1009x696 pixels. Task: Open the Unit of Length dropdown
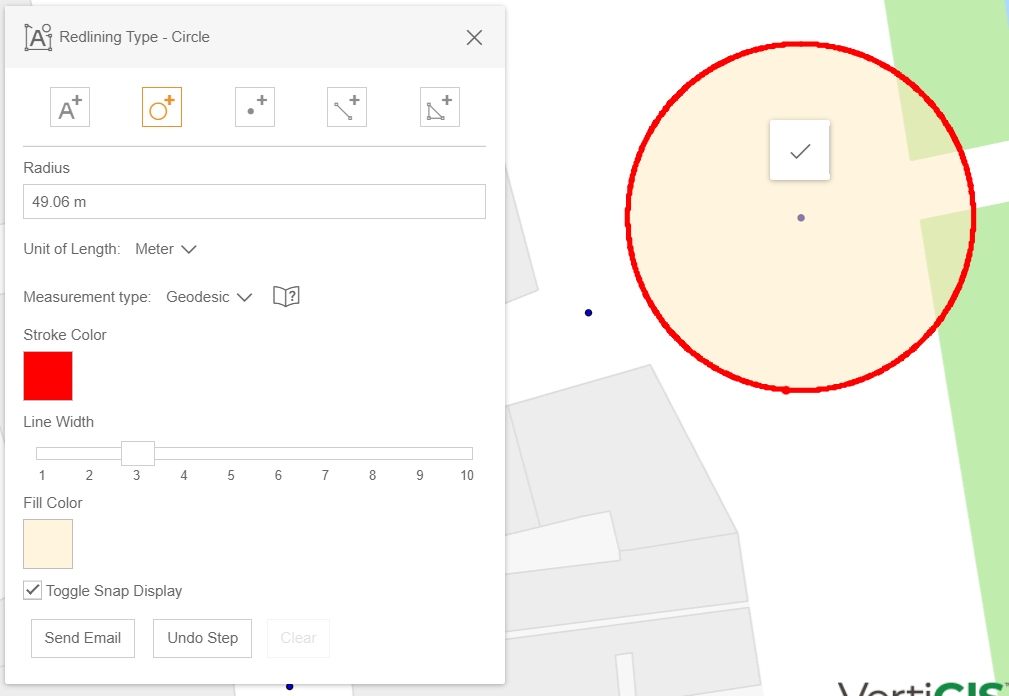coord(165,248)
